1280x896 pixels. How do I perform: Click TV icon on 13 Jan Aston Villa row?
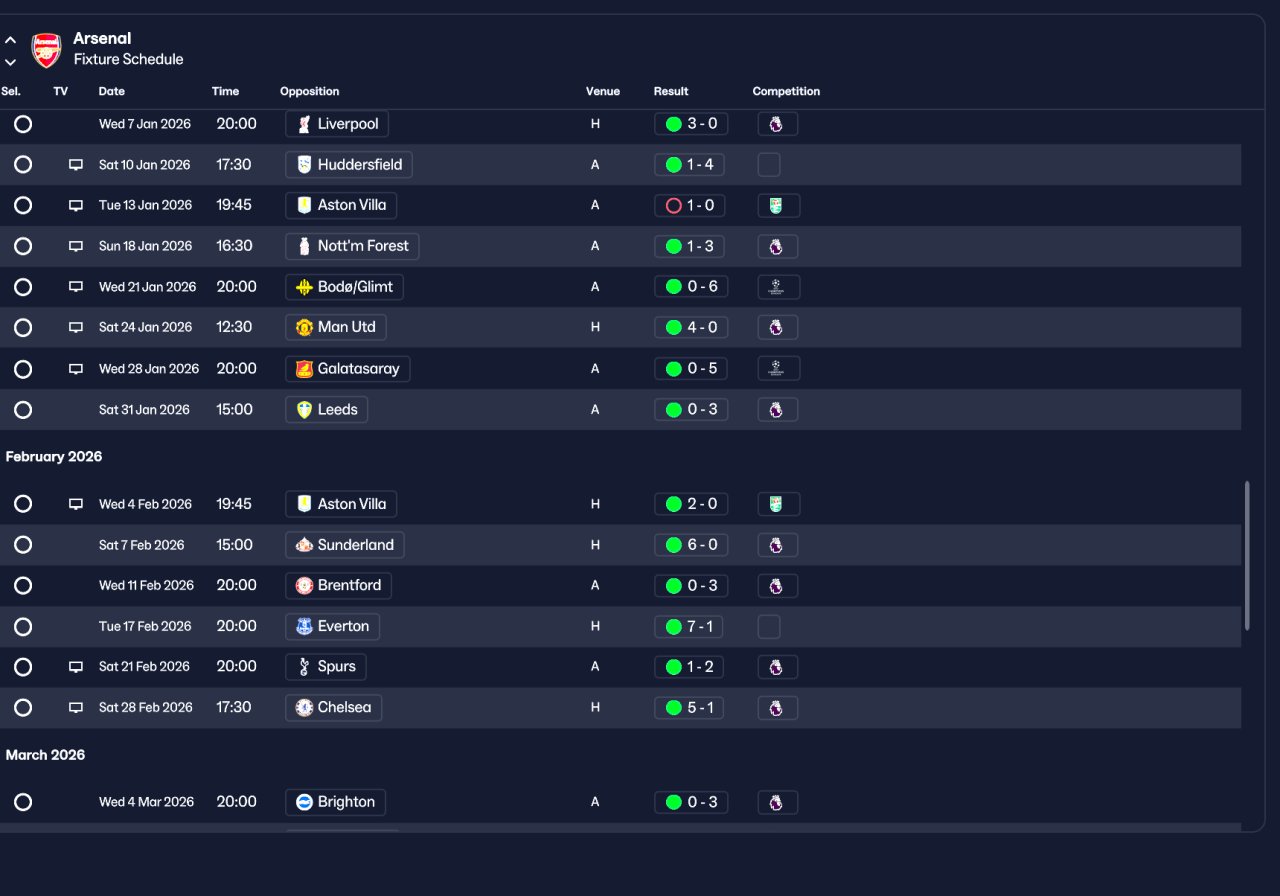pyautogui.click(x=76, y=205)
